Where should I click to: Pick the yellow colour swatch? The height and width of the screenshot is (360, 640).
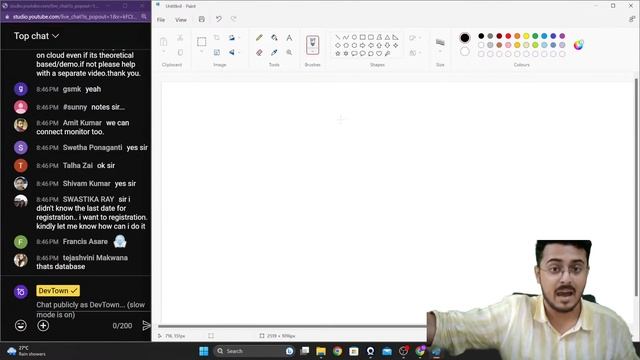point(526,36)
